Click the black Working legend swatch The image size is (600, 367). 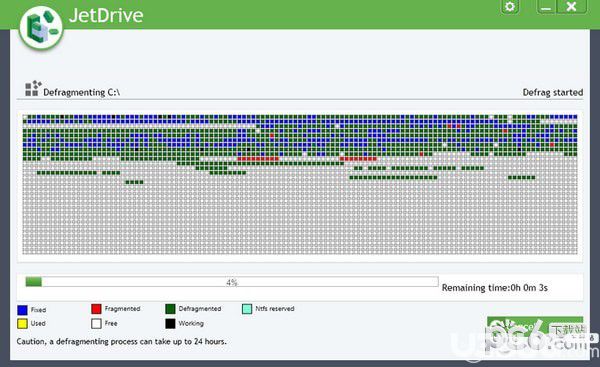tap(170, 323)
